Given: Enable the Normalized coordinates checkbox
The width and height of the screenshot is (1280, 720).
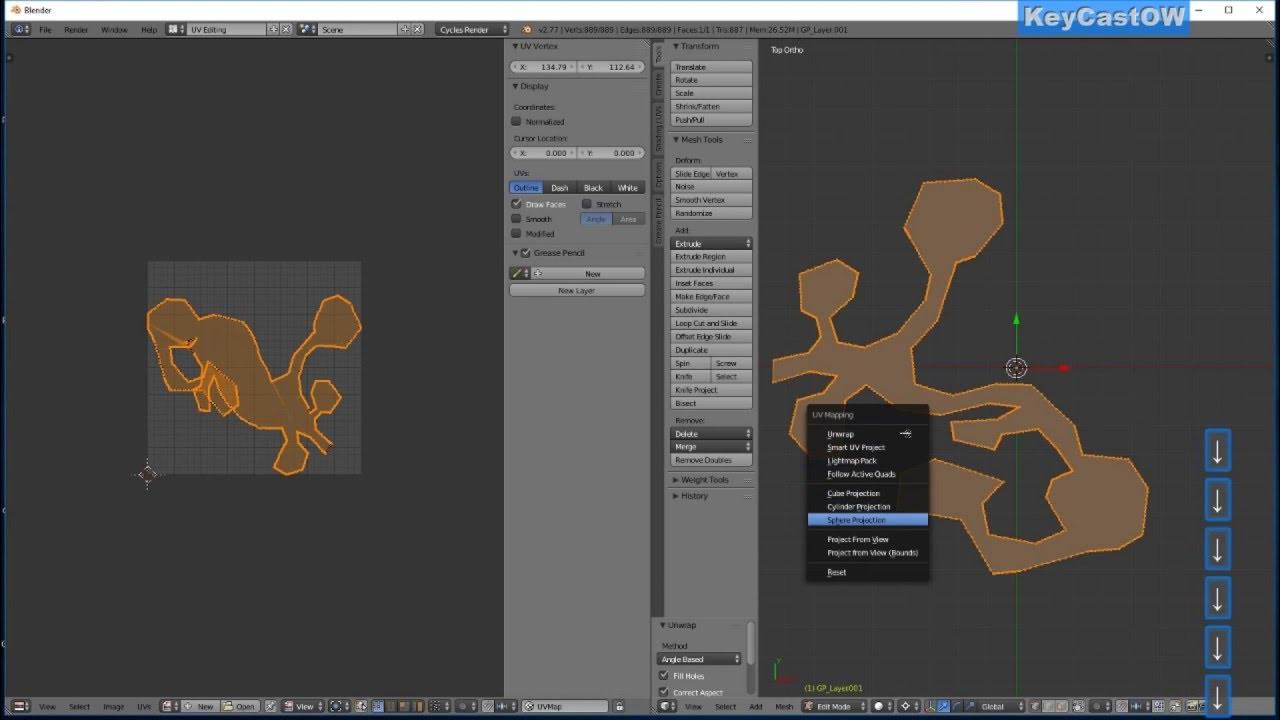Looking at the screenshot, I should coord(516,122).
